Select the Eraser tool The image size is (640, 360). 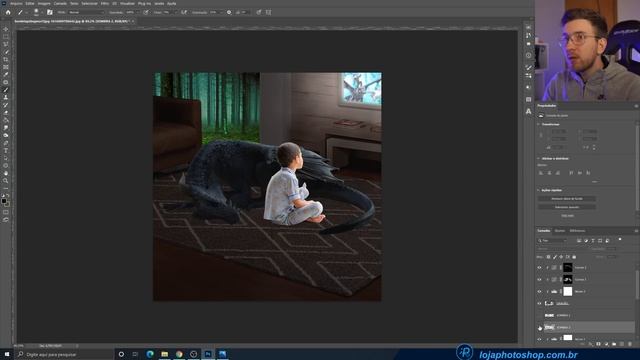pos(6,113)
